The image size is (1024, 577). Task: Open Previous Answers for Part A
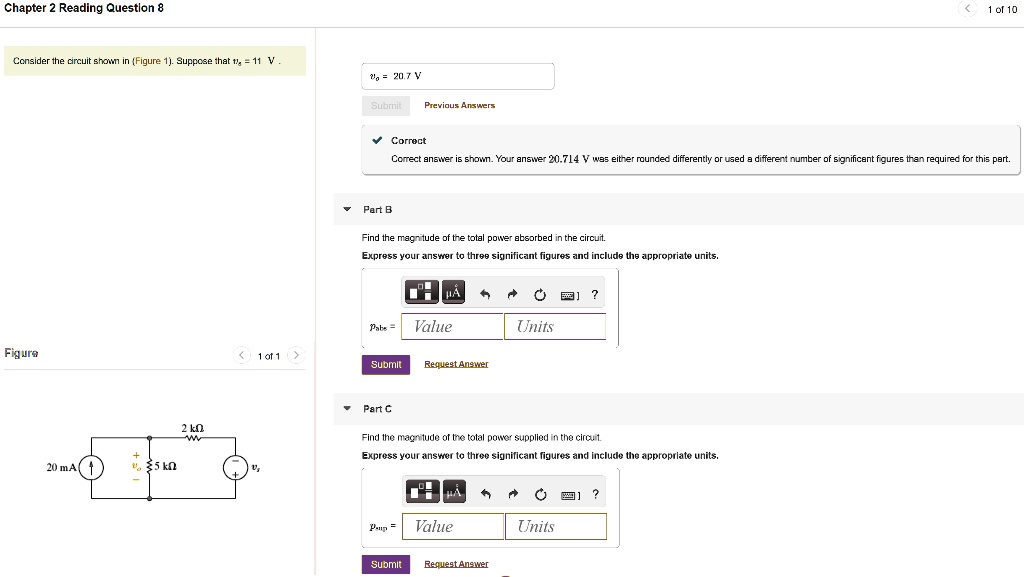point(459,105)
